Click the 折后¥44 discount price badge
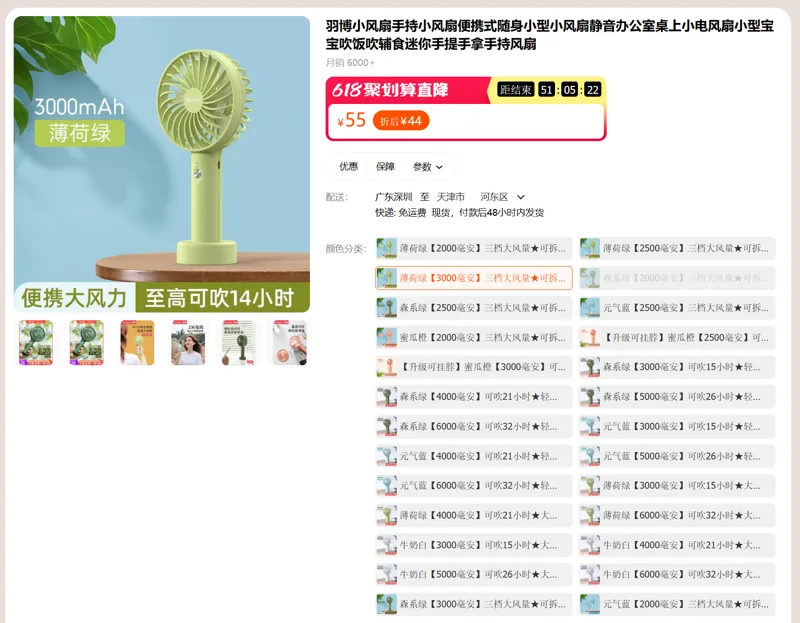This screenshot has width=800, height=623. tap(401, 121)
